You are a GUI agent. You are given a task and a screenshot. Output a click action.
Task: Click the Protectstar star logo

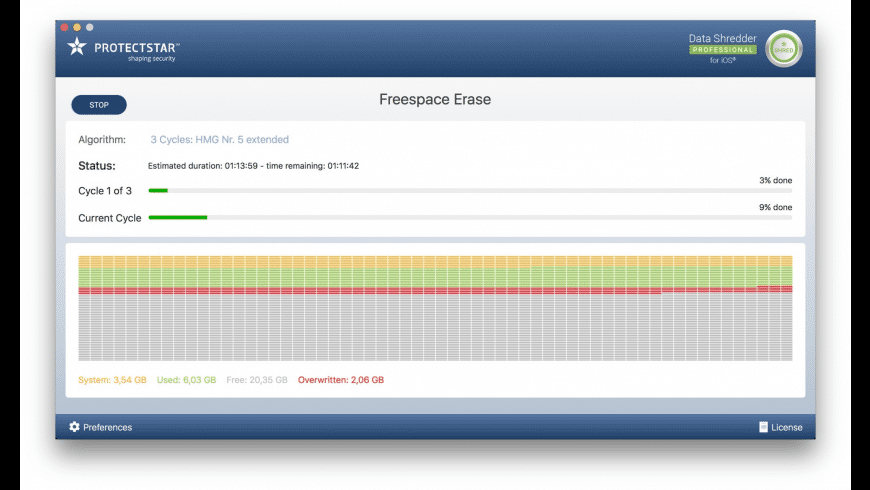pyautogui.click(x=77, y=47)
